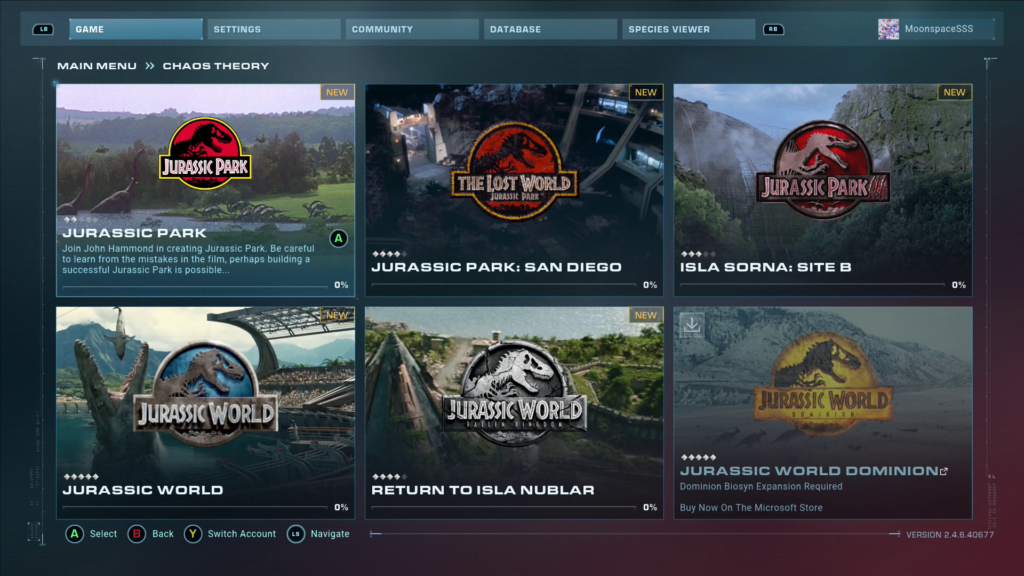The image size is (1024, 576).
Task: Click the Switch Account label
Action: click(x=242, y=534)
